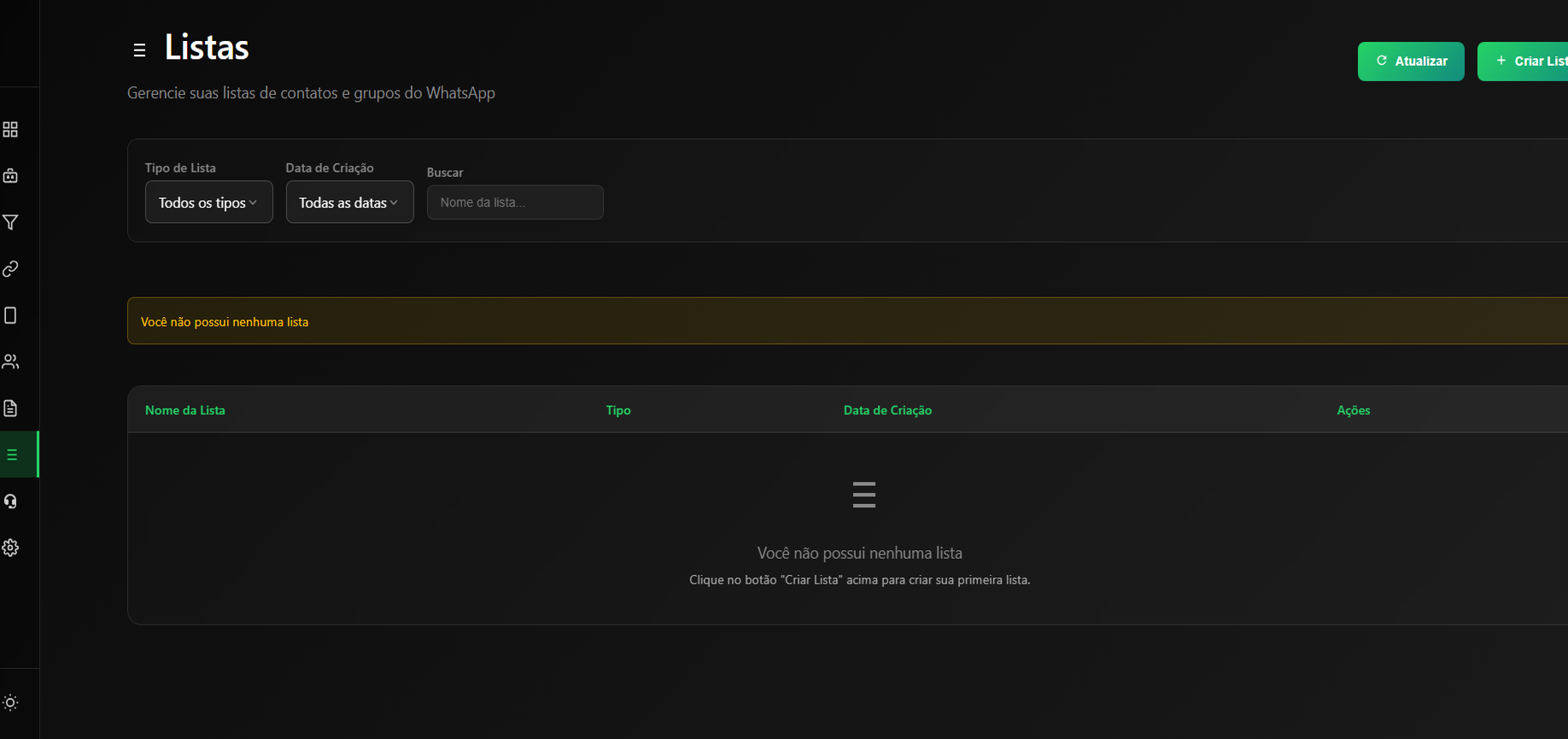Open the mobile device icon in sidebar

10,315
